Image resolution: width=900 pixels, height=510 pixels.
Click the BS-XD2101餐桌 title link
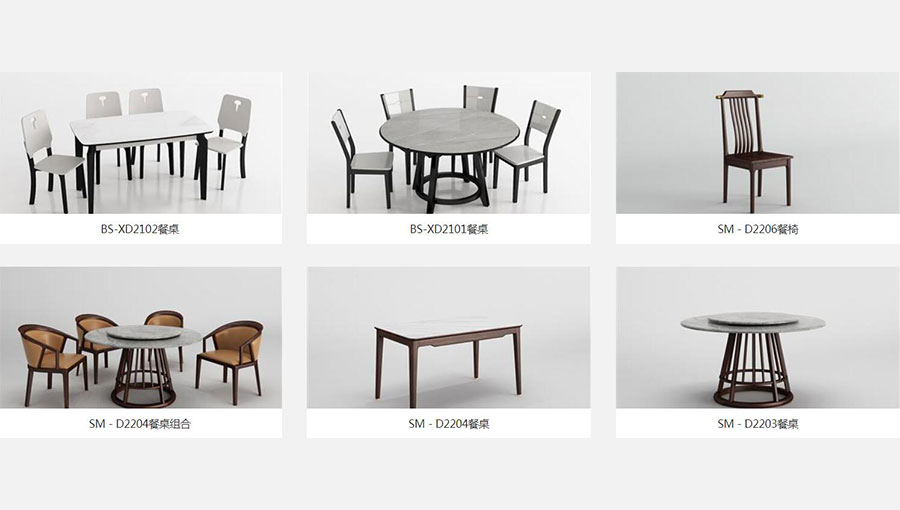click(x=449, y=229)
